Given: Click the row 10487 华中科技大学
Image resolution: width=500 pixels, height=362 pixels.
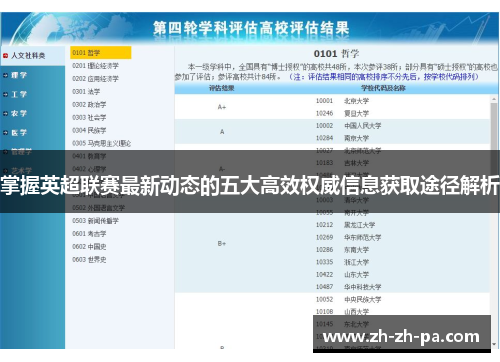Looking at the screenshot, I should (x=348, y=287).
